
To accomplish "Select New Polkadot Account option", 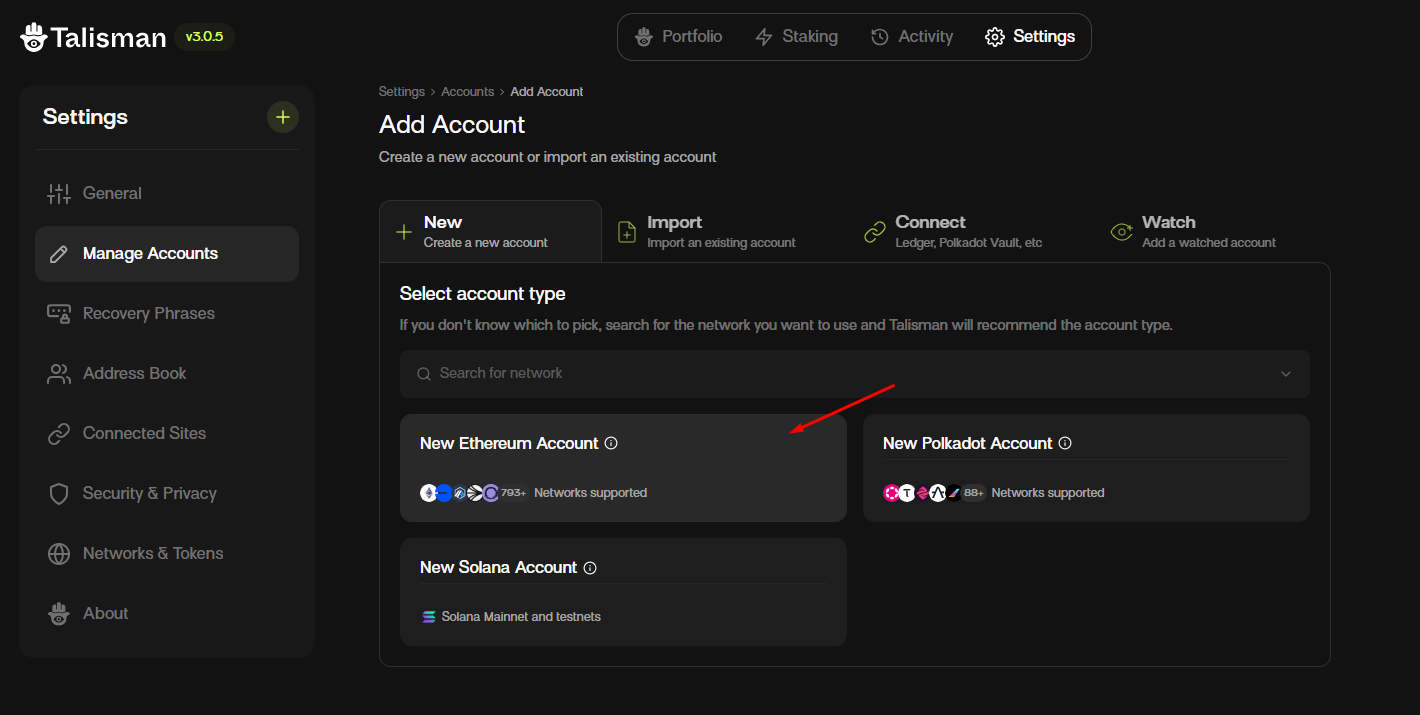I will [1086, 467].
